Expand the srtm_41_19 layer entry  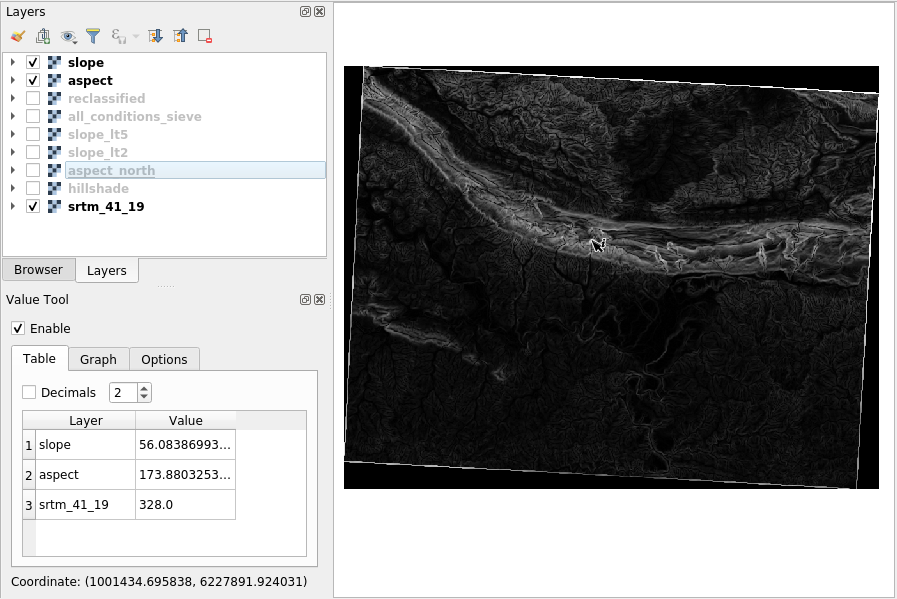point(12,206)
